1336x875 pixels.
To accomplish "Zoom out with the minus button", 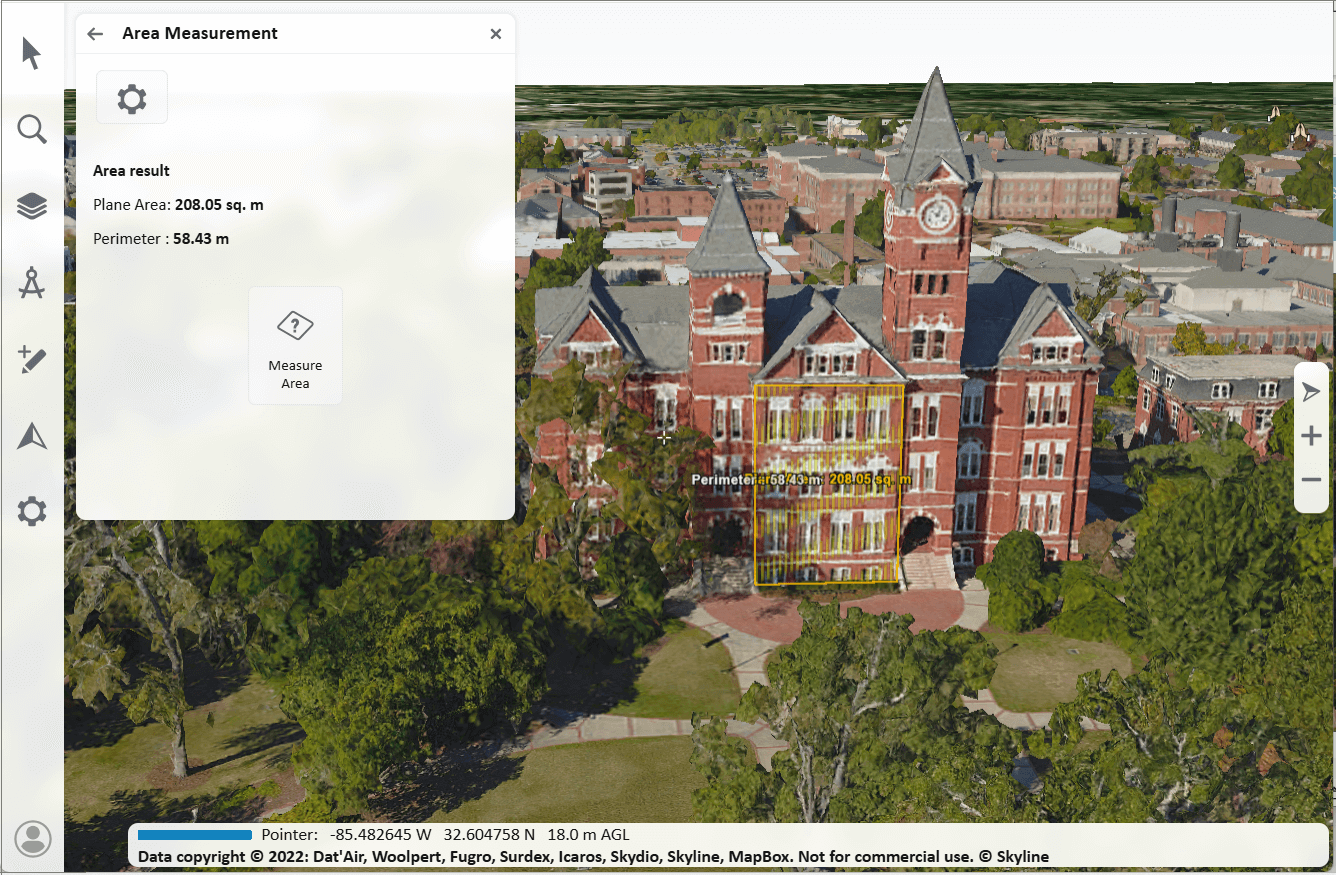I will 1311,481.
